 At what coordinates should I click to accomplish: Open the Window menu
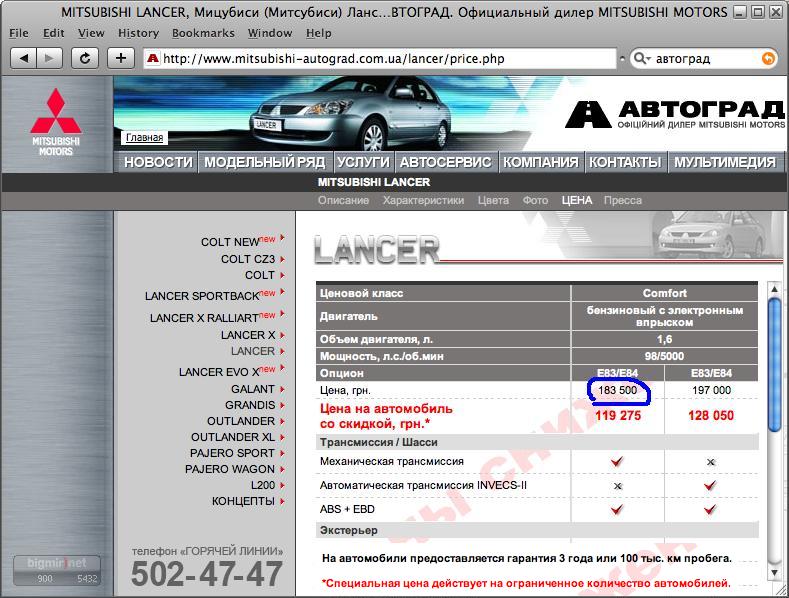[270, 33]
